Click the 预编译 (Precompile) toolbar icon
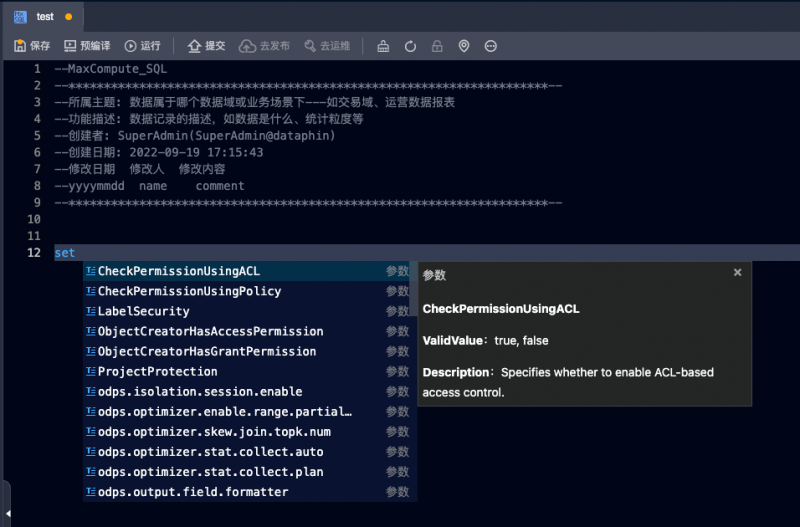This screenshot has height=527, width=800. click(x=86, y=46)
